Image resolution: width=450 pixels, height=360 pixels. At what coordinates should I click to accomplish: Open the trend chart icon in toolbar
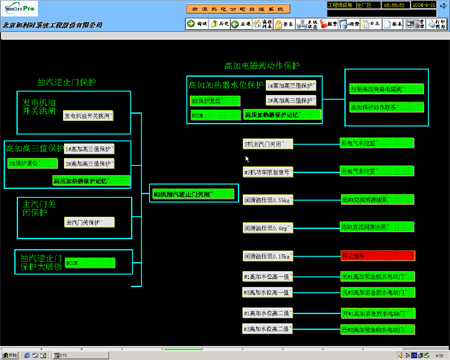click(x=349, y=24)
